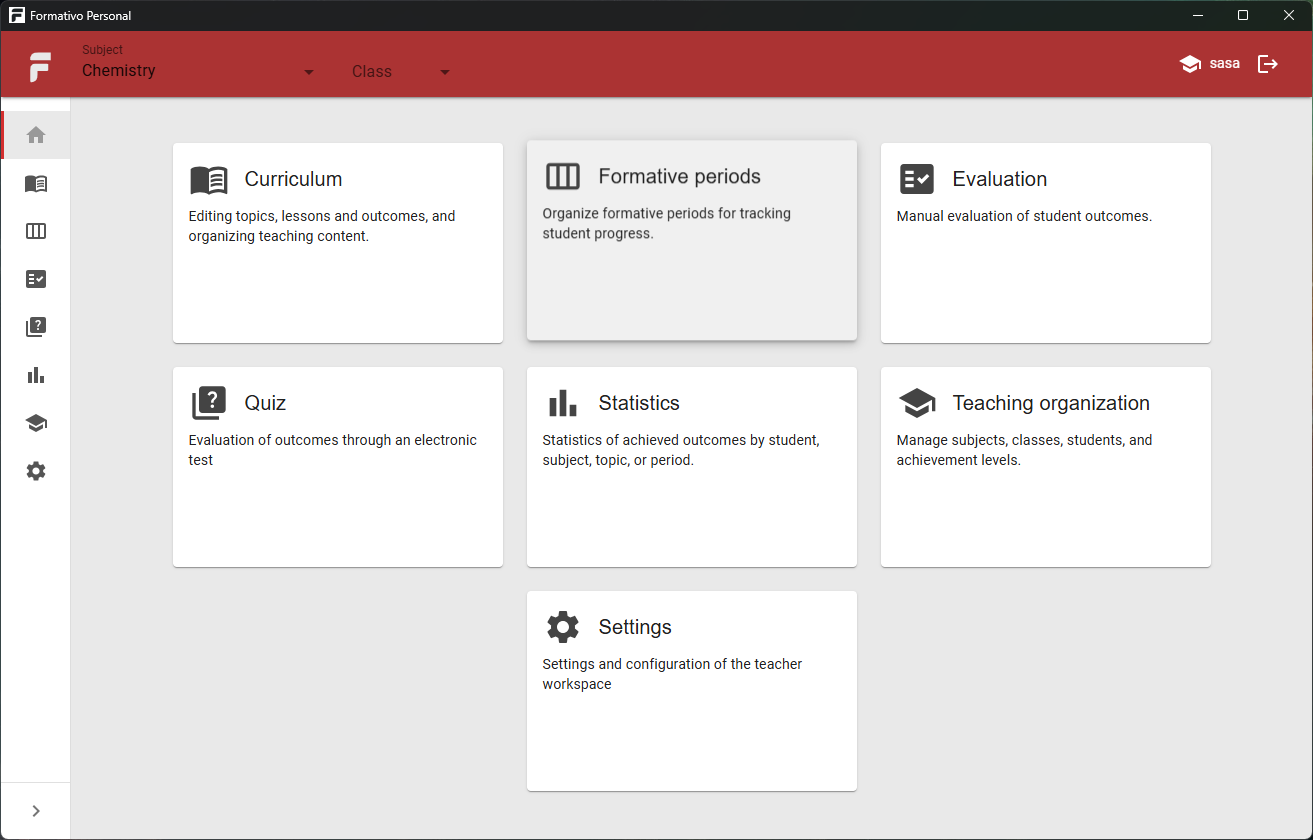Click the Statistics card title

tap(639, 403)
